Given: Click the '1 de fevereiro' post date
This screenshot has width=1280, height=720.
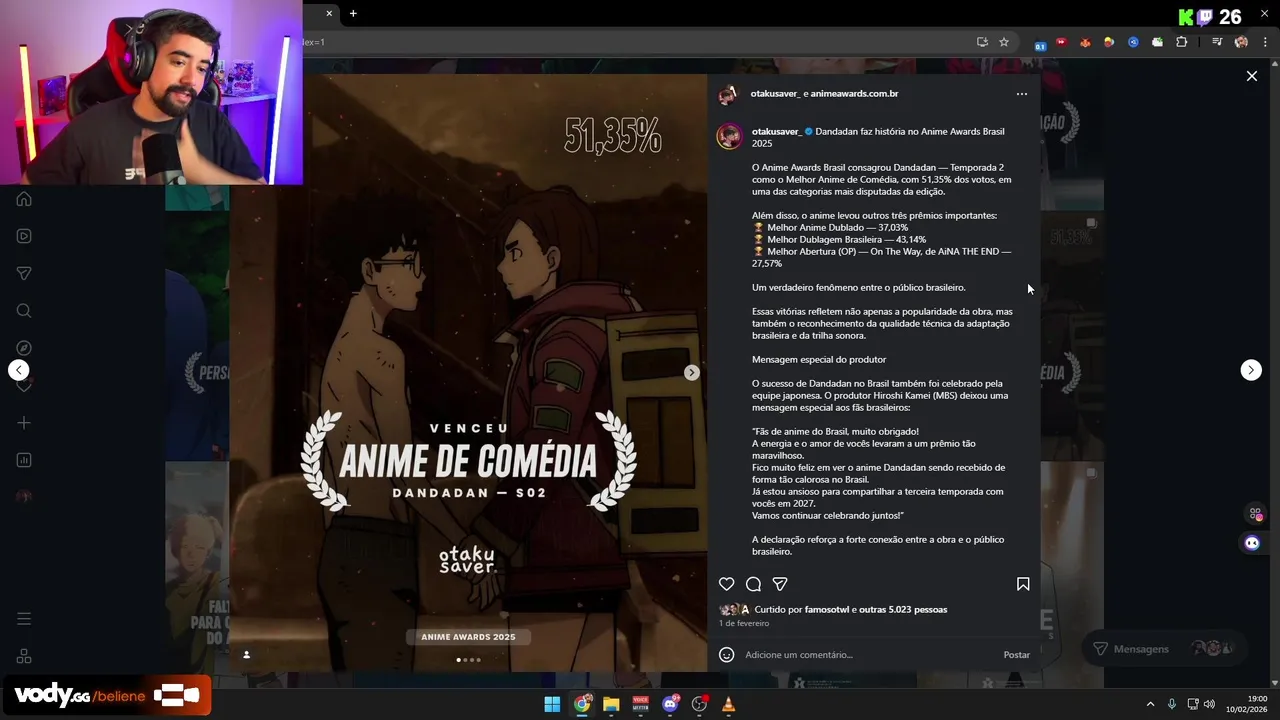Looking at the screenshot, I should pos(744,624).
